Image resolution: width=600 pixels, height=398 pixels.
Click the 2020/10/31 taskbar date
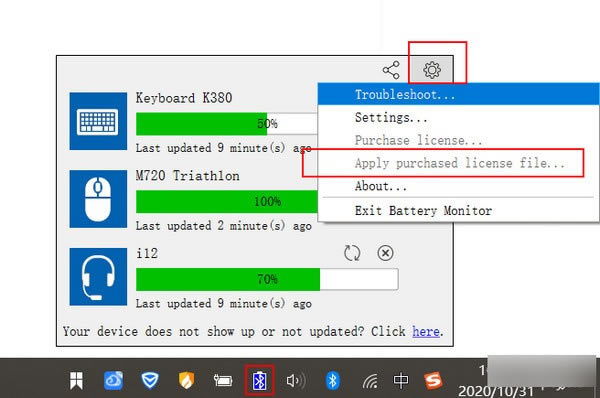pos(496,391)
